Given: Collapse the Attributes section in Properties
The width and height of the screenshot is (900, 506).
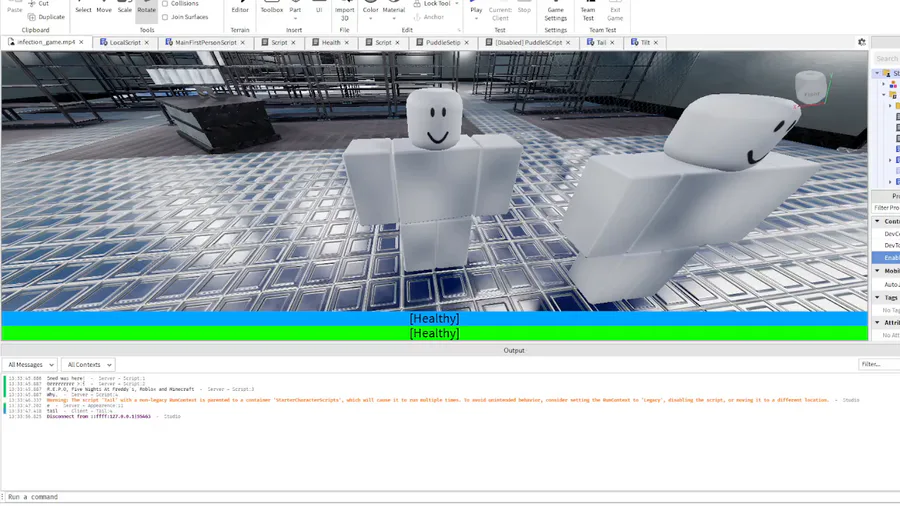Looking at the screenshot, I should coord(877,322).
